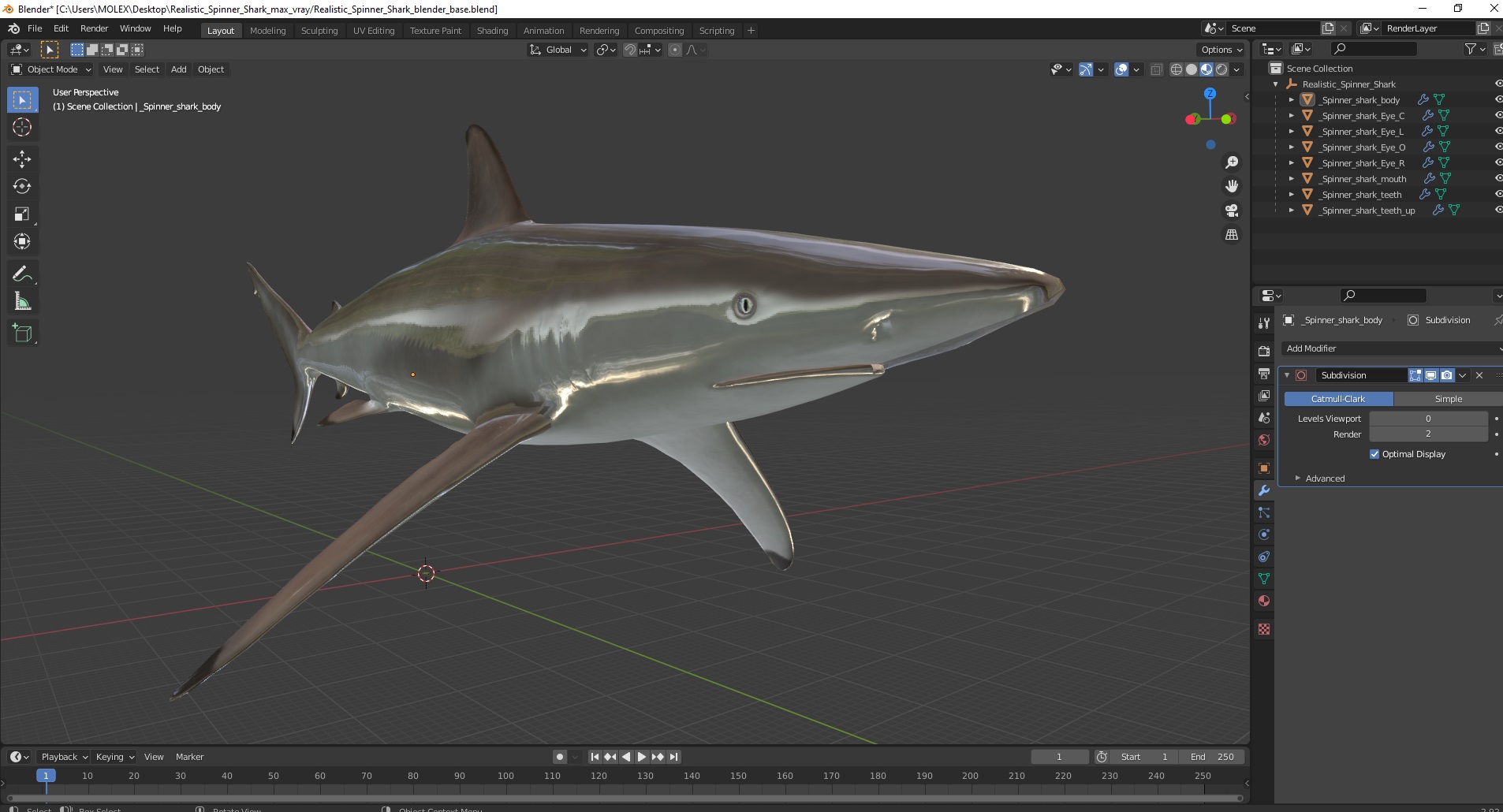Open the World properties tab
Image resolution: width=1503 pixels, height=812 pixels.
tap(1264, 440)
